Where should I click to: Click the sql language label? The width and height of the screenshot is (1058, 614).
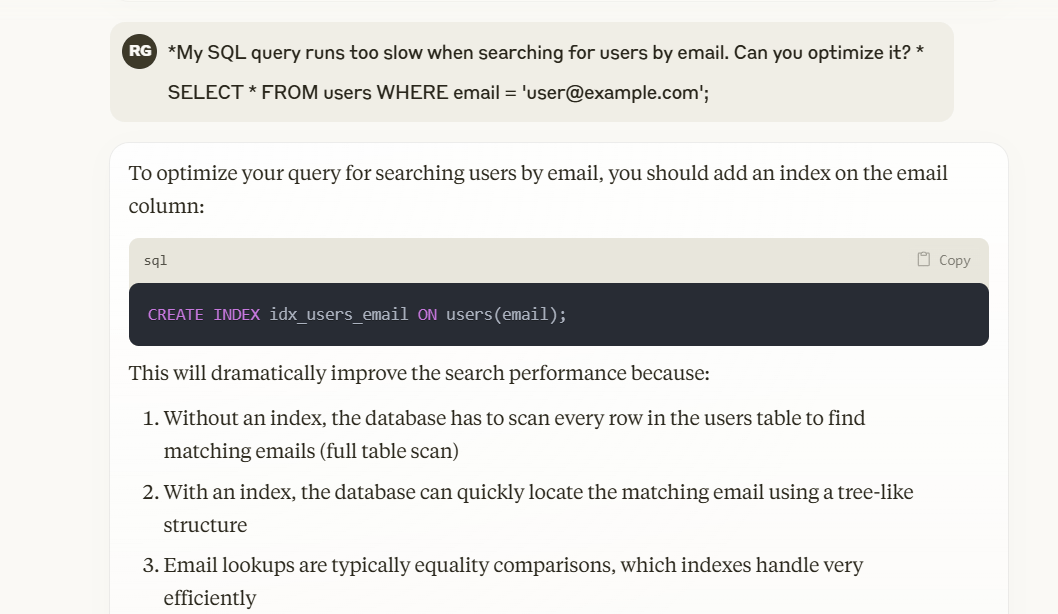pyautogui.click(x=155, y=260)
